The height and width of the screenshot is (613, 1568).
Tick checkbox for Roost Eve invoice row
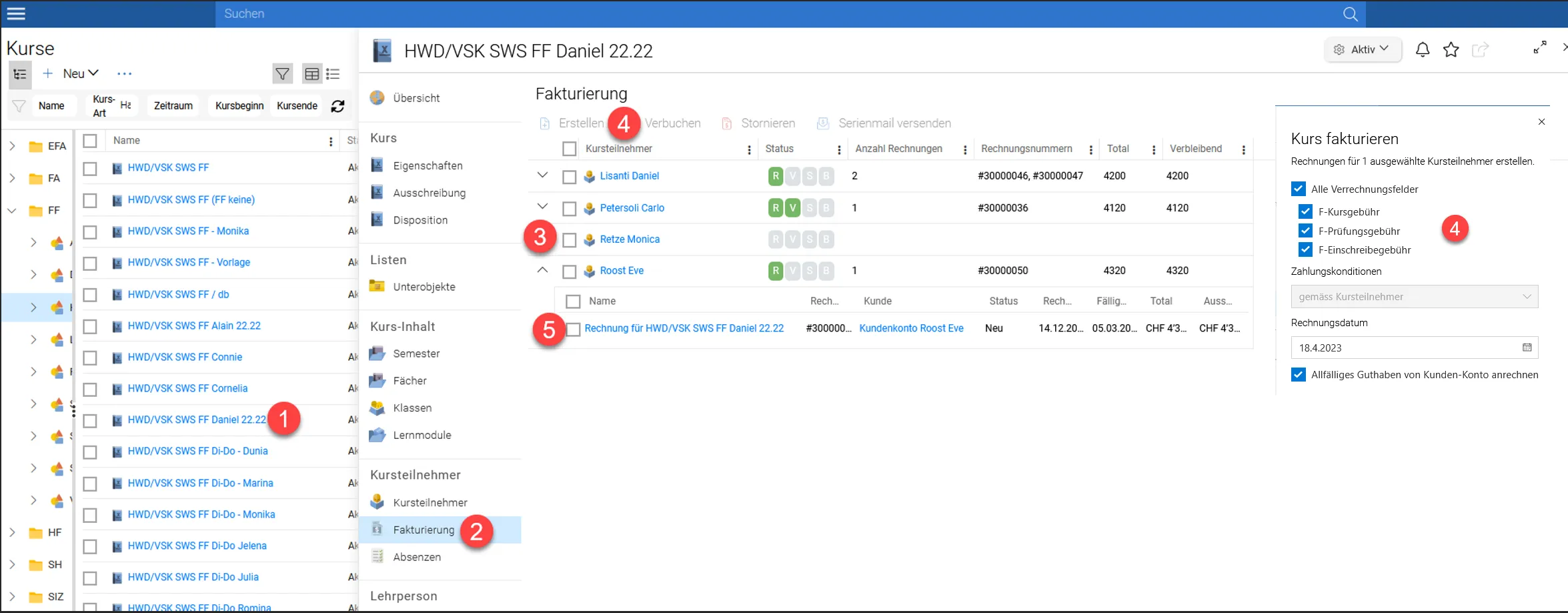(573, 329)
